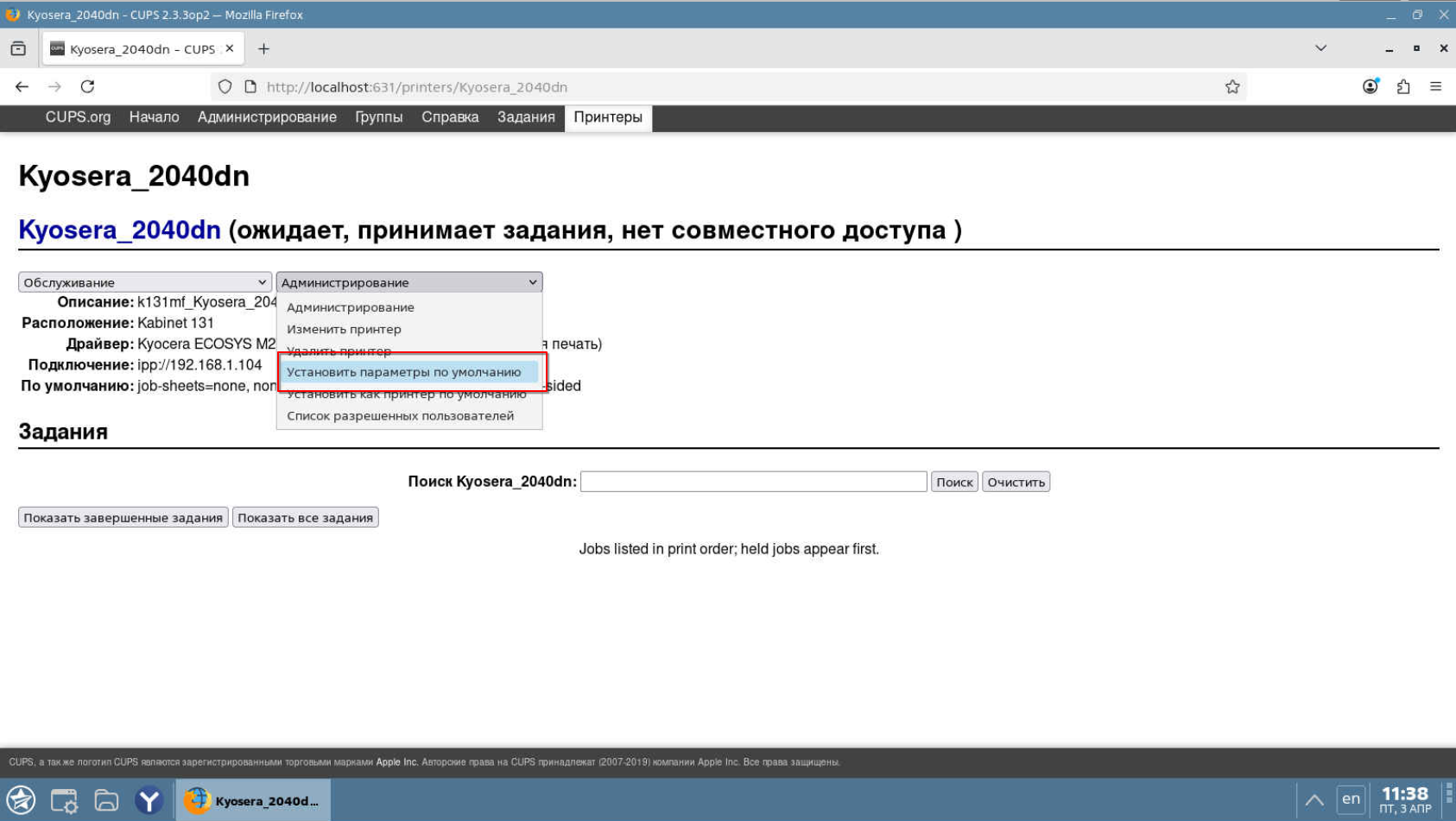This screenshot has height=821, width=1456.
Task: Choose Изменить принтер from the list
Action: 344,329
